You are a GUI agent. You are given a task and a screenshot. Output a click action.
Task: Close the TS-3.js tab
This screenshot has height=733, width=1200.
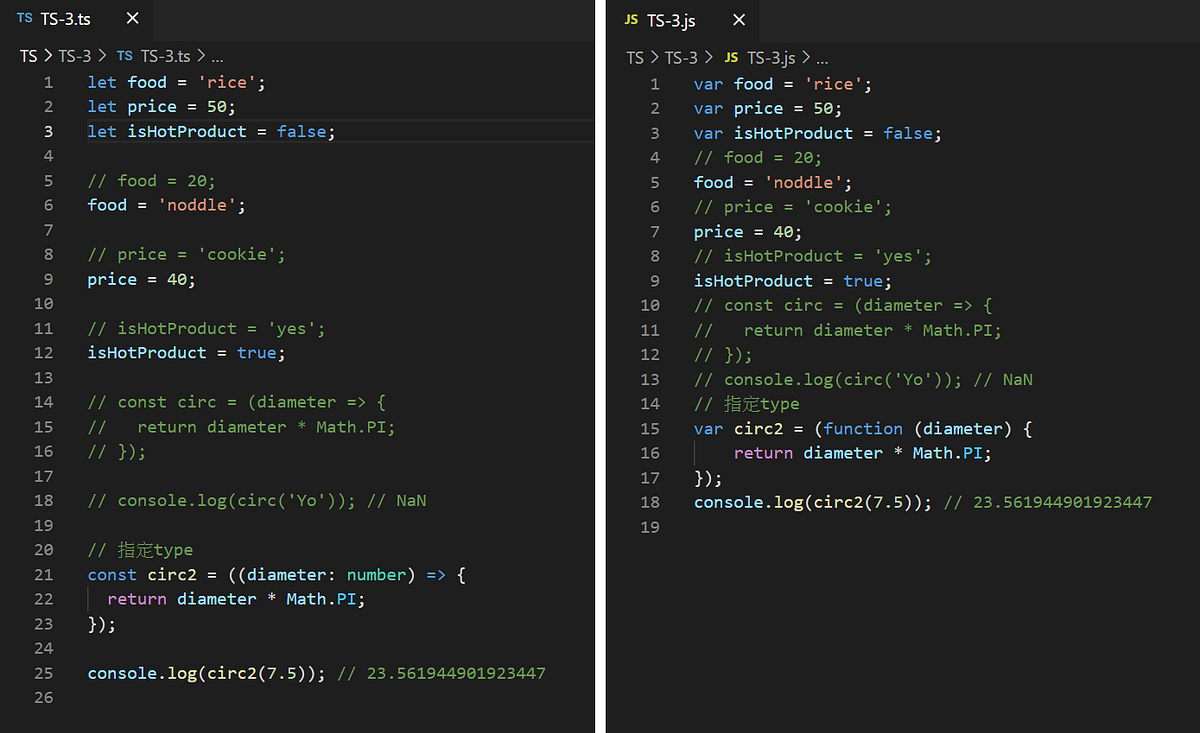coord(738,20)
